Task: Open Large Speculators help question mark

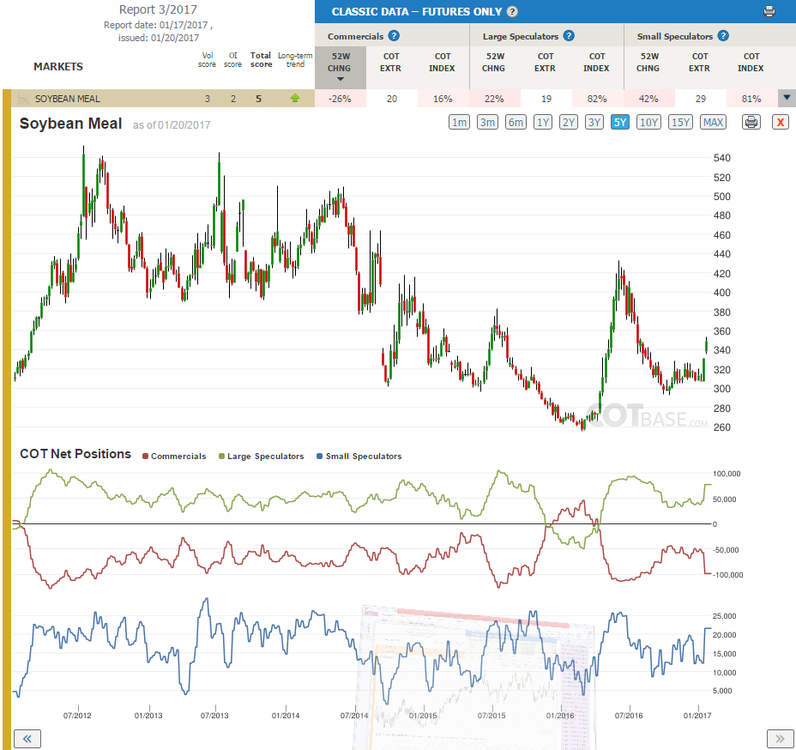Action: tap(569, 36)
